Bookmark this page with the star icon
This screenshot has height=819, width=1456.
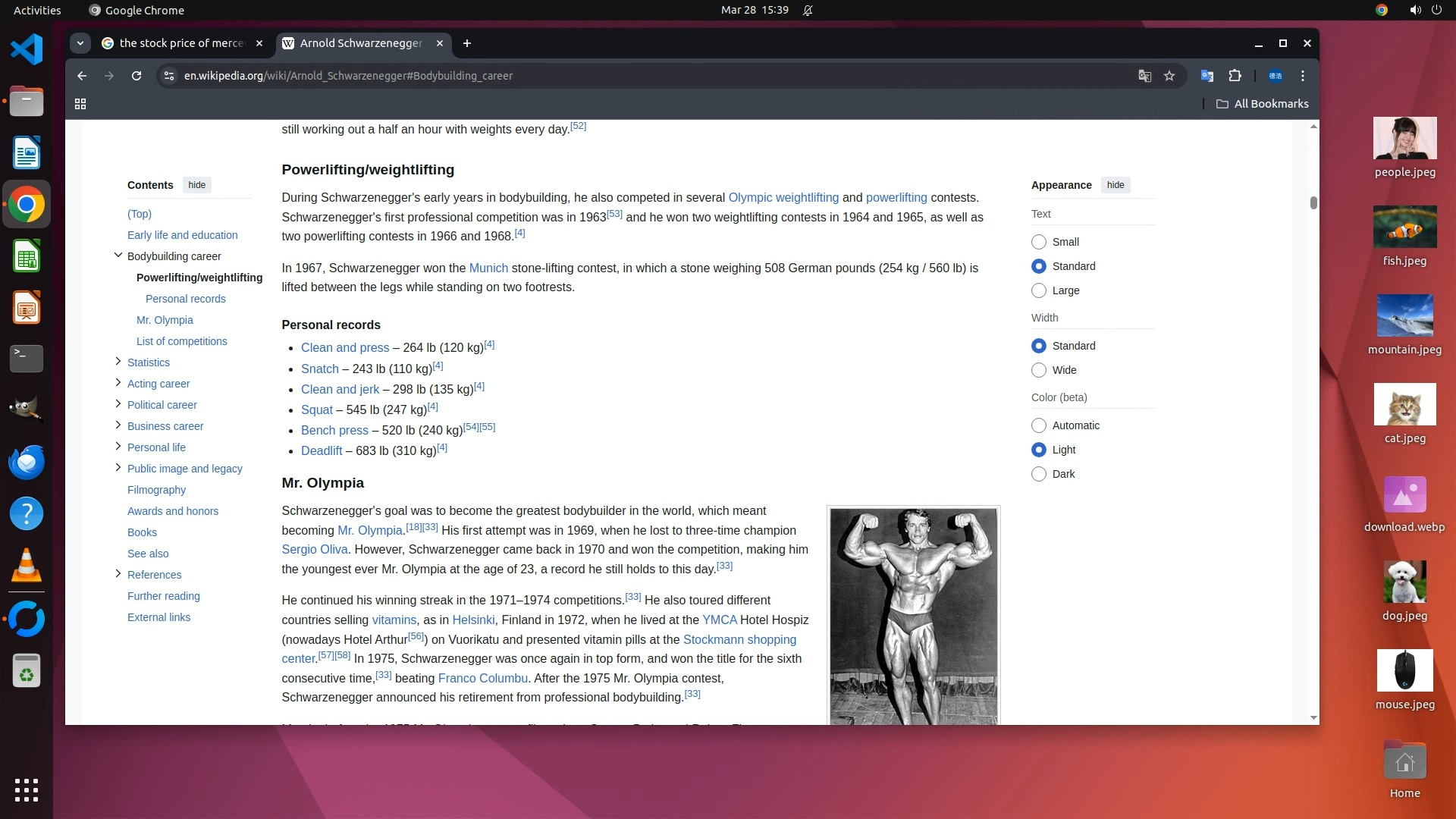tap(1169, 76)
